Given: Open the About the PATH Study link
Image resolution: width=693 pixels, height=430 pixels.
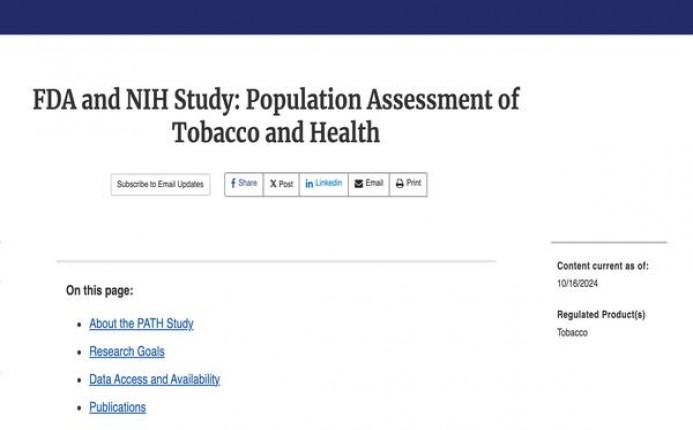Looking at the screenshot, I should click(x=141, y=324).
